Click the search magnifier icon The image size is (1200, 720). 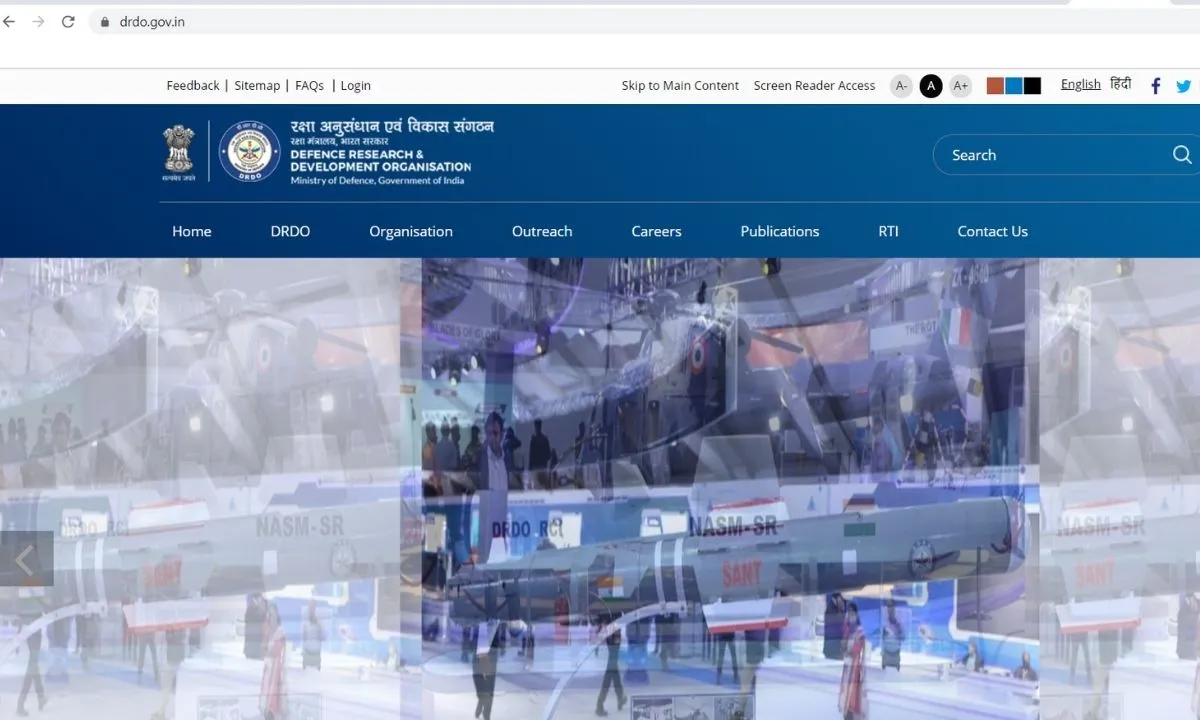click(1181, 155)
